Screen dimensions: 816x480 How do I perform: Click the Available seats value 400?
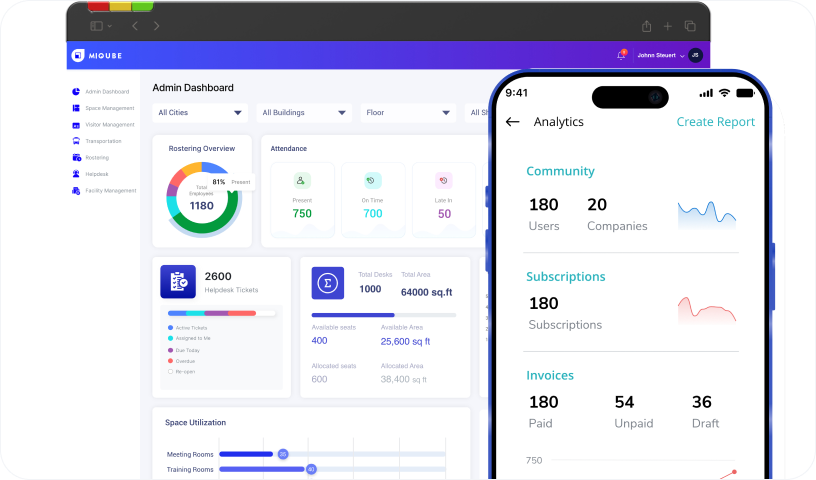pos(320,340)
